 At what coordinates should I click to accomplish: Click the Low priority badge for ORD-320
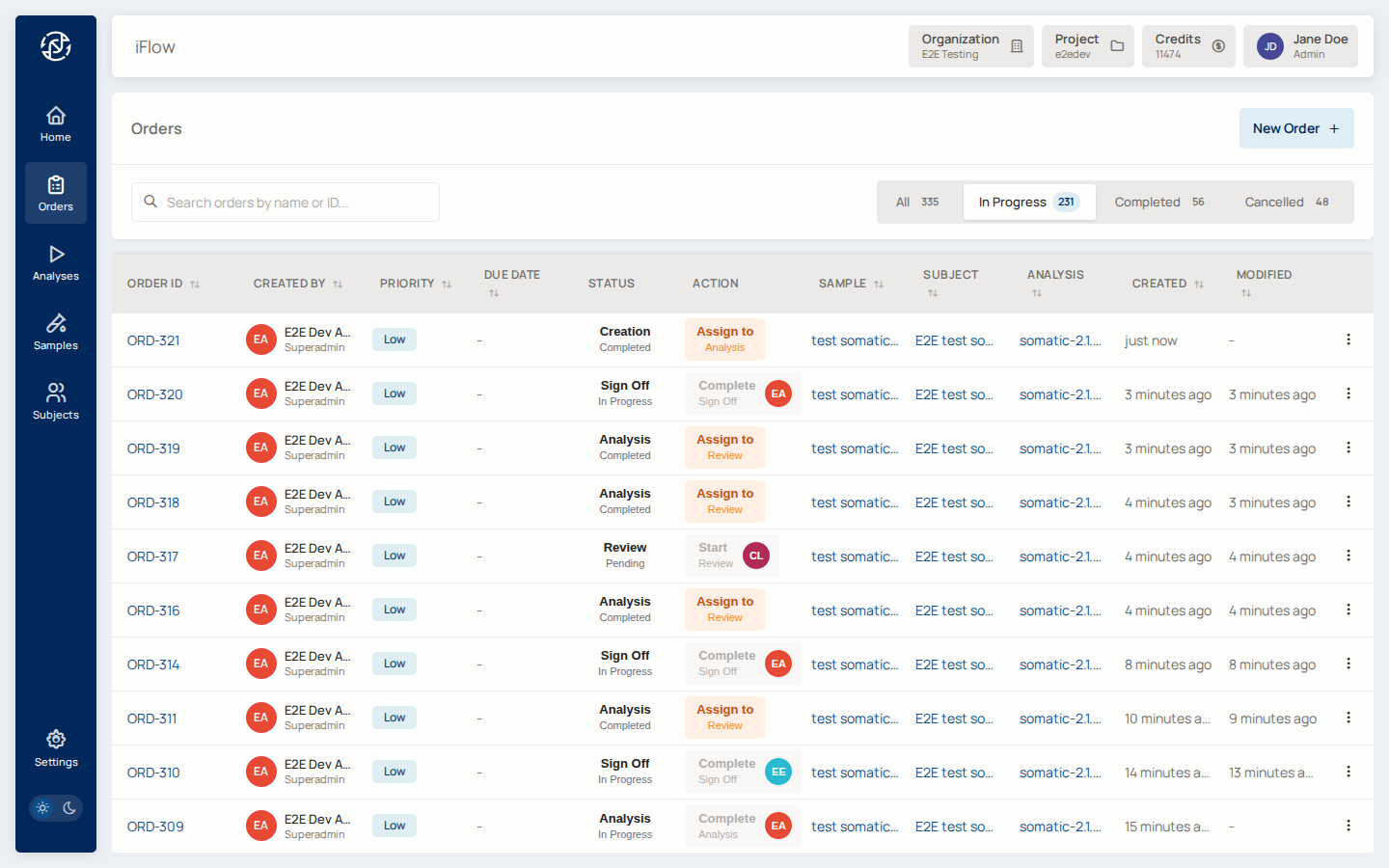[x=395, y=393]
